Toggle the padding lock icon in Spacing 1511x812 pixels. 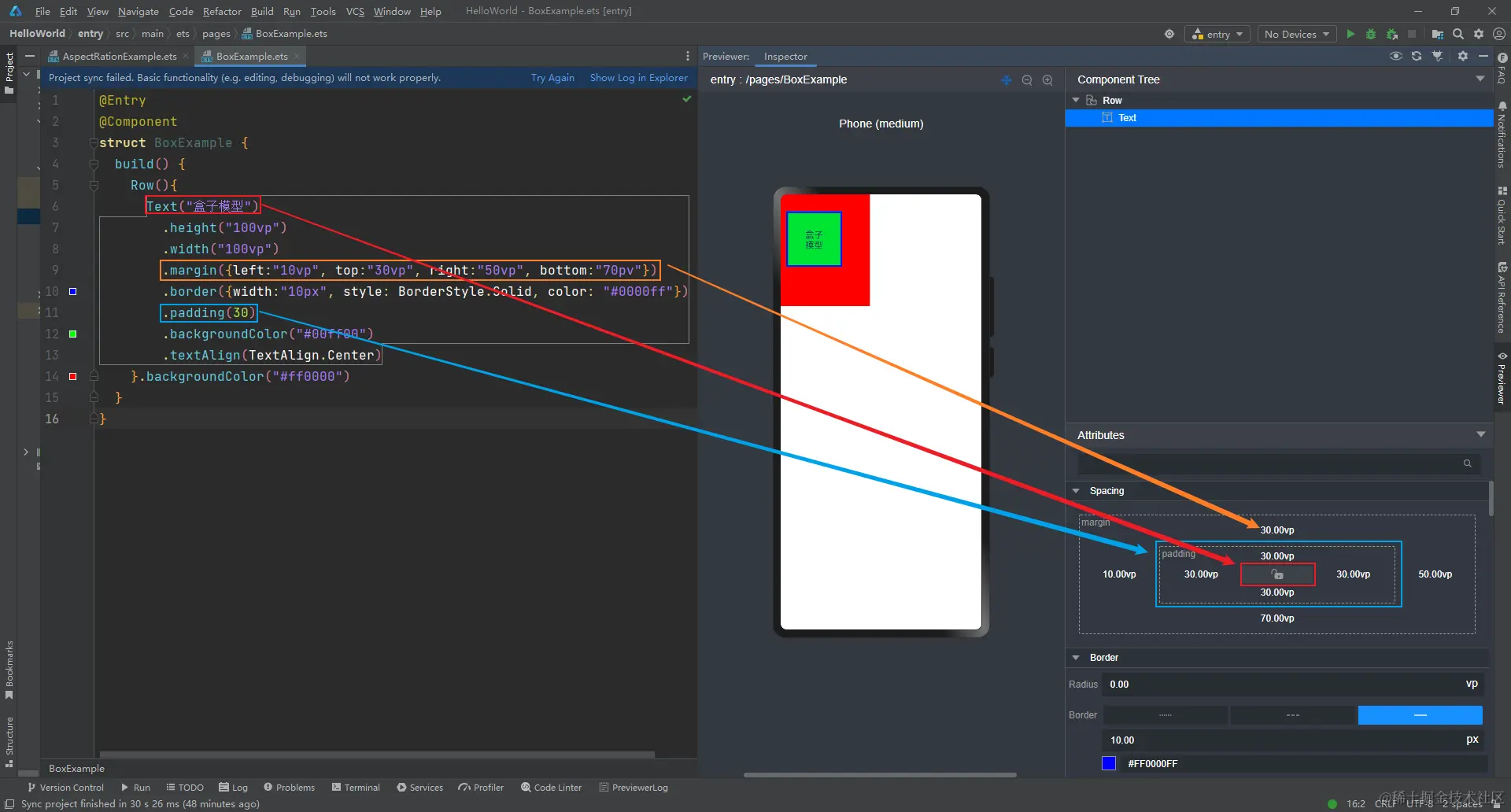coord(1277,574)
